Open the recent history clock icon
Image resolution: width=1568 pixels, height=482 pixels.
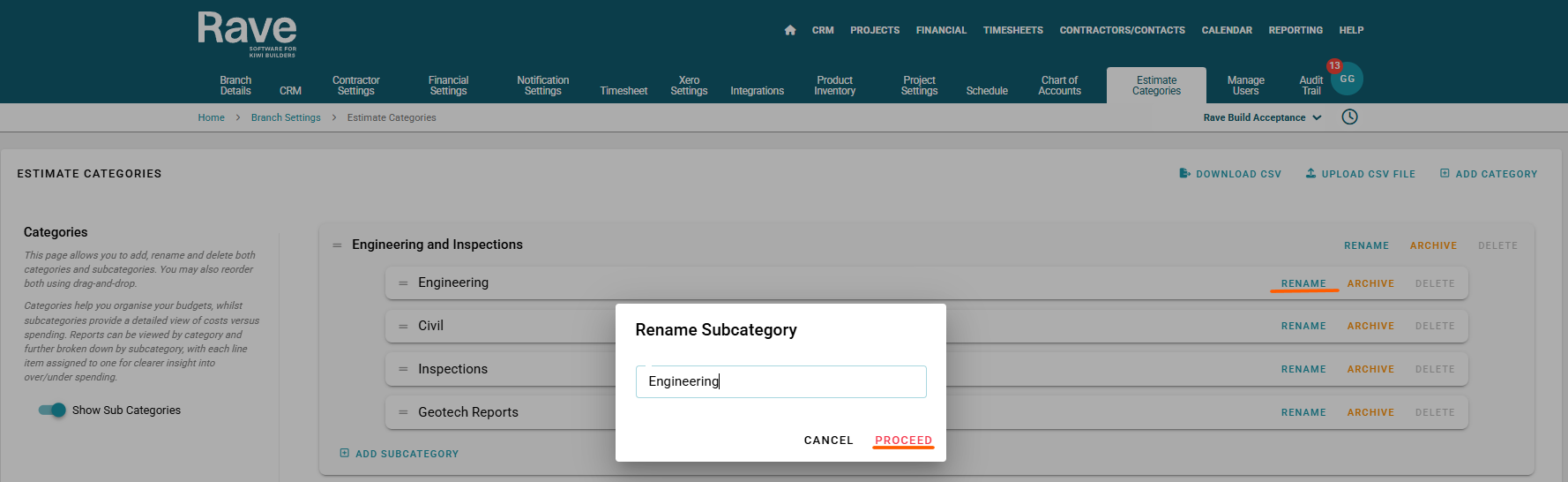click(1349, 117)
